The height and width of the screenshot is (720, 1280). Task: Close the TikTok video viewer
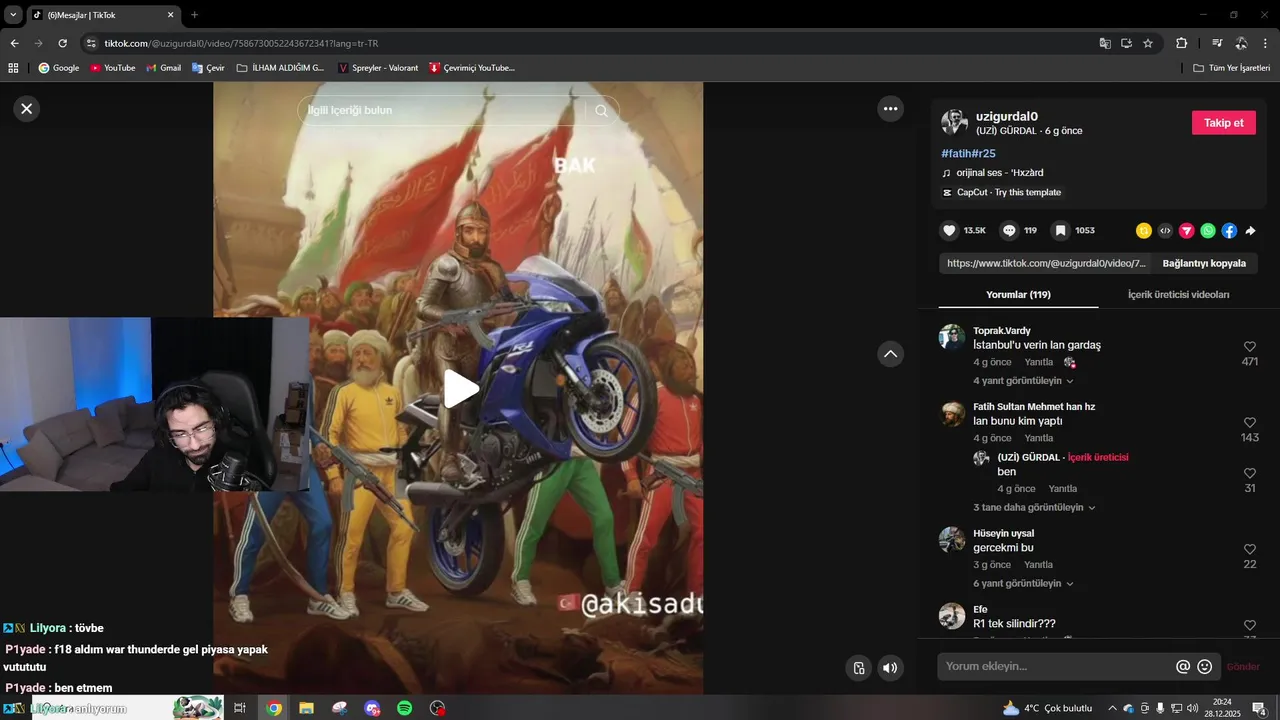pos(27,109)
